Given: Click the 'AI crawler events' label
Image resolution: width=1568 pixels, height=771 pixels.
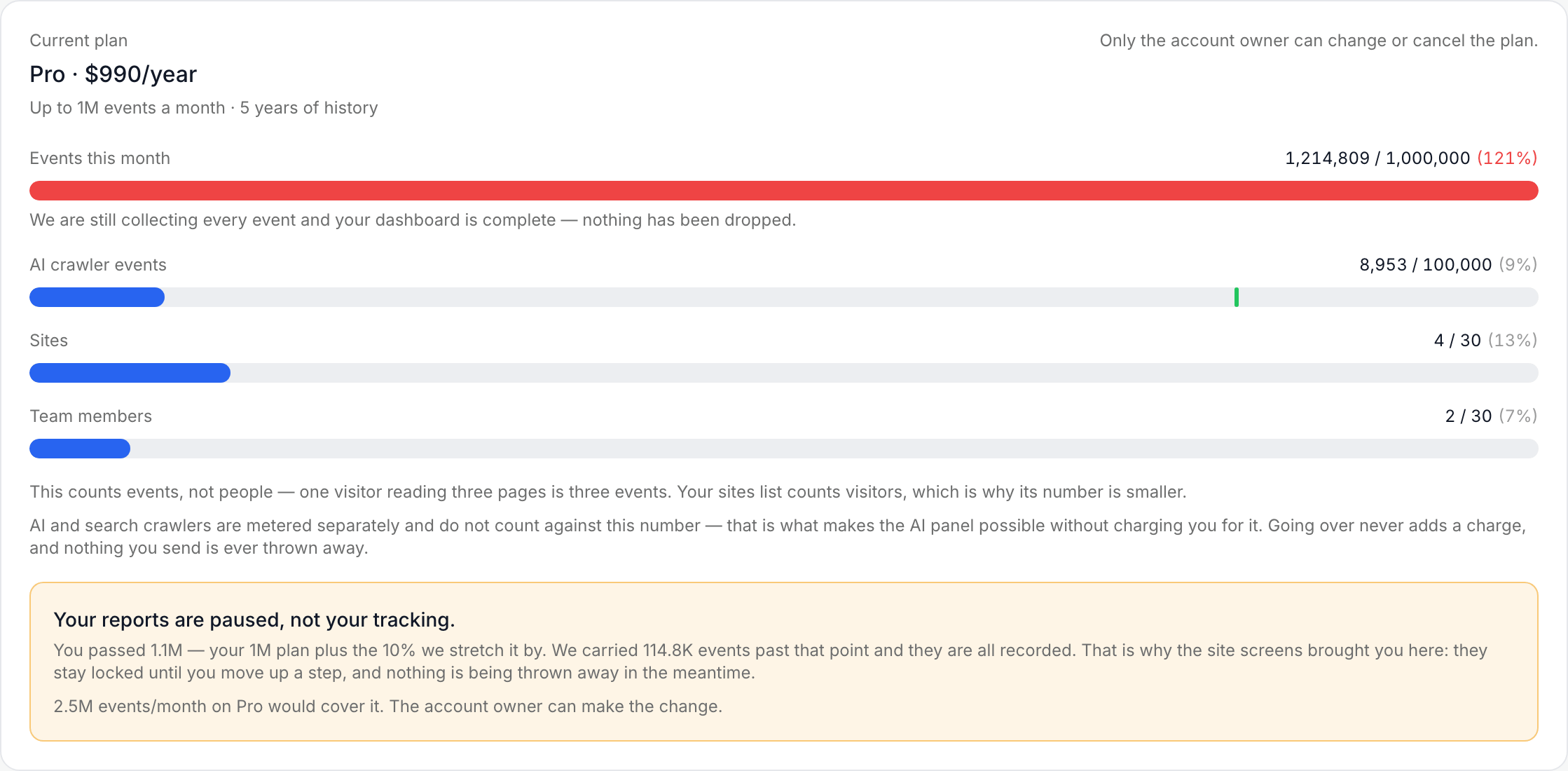Looking at the screenshot, I should coord(98,265).
